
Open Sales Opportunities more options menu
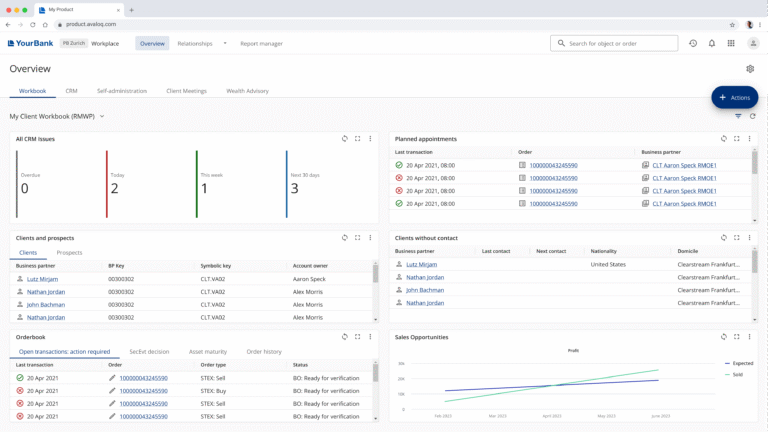click(x=750, y=337)
